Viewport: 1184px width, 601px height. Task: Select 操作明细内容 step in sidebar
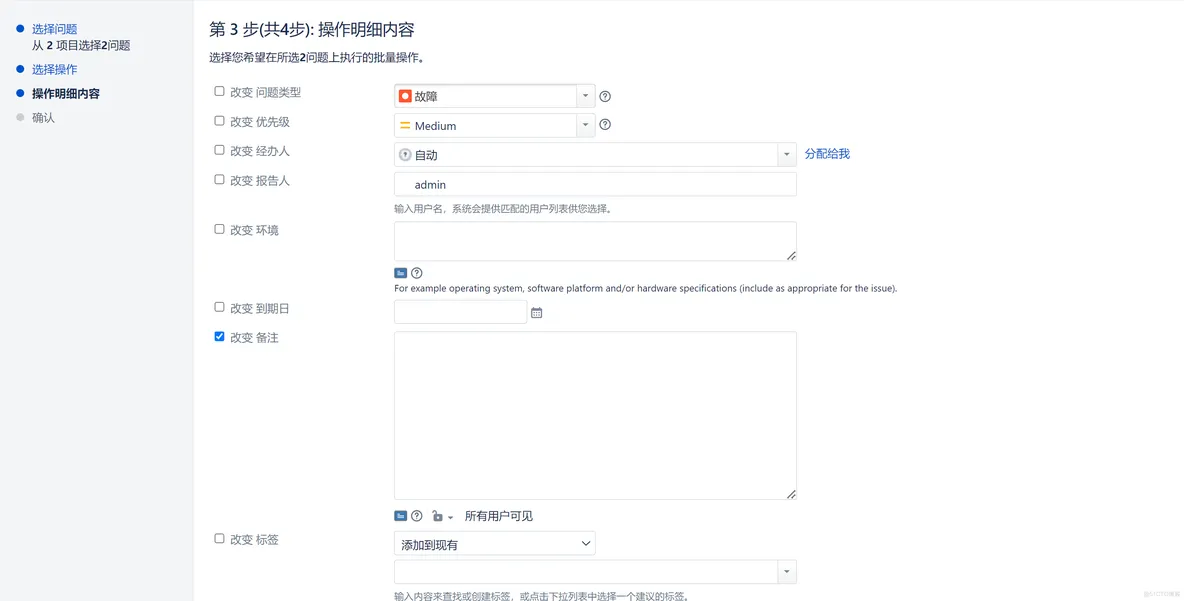pos(66,94)
